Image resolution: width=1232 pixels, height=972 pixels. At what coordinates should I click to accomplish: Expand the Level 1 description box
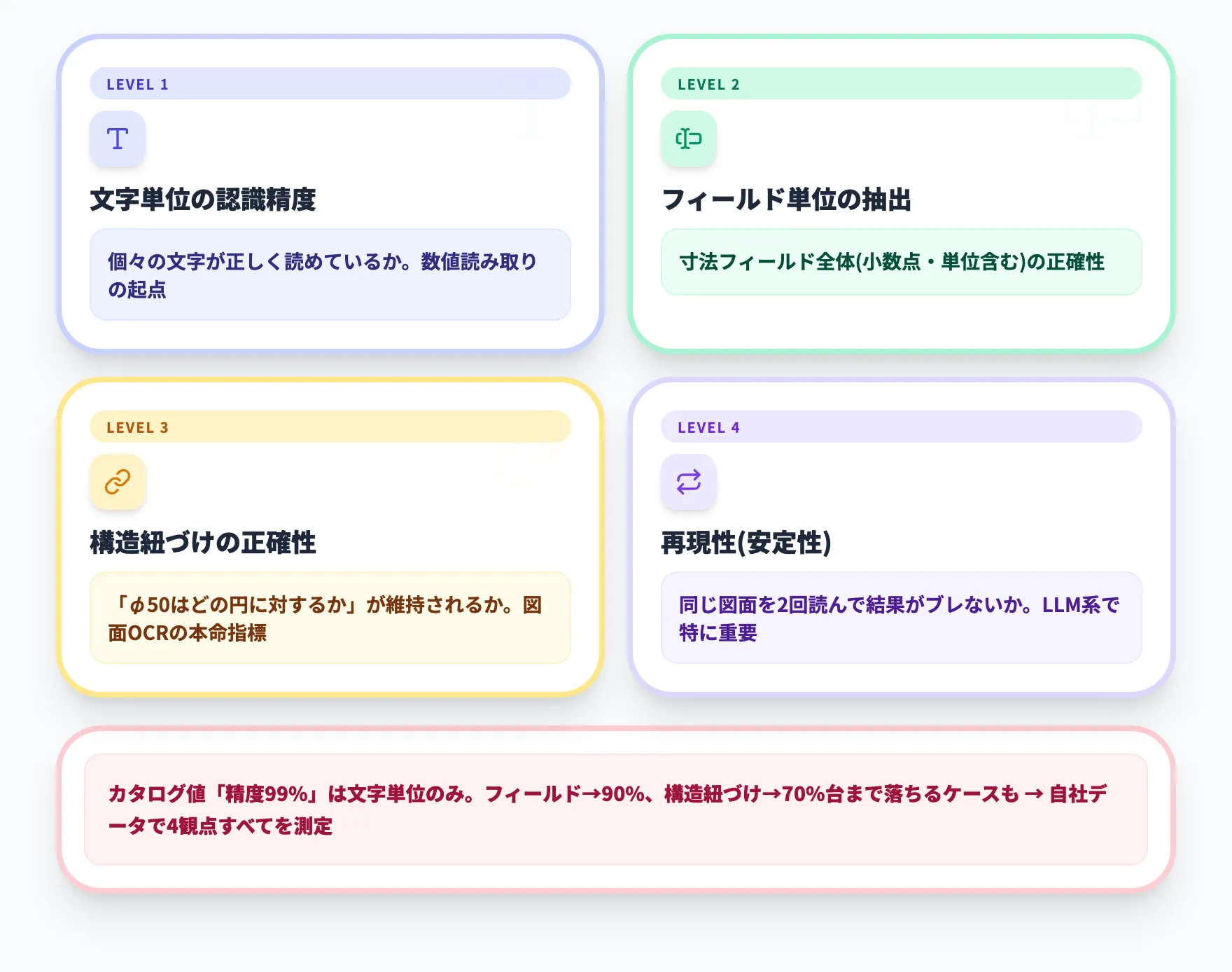pos(329,275)
